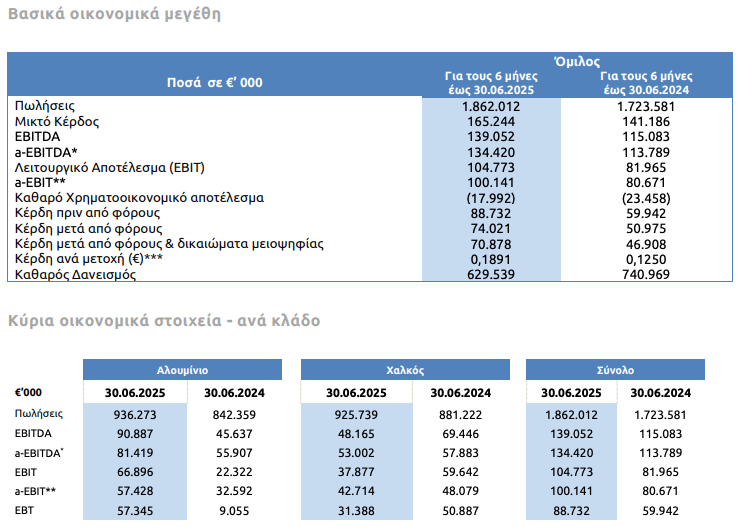
Task: Select the 30.06.2024 six-month column header
Action: (646, 83)
